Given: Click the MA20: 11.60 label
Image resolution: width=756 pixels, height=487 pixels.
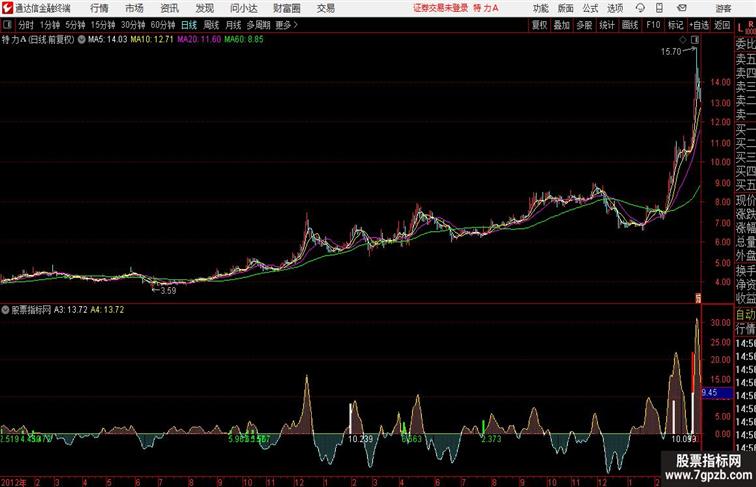Looking at the screenshot, I should coord(199,40).
